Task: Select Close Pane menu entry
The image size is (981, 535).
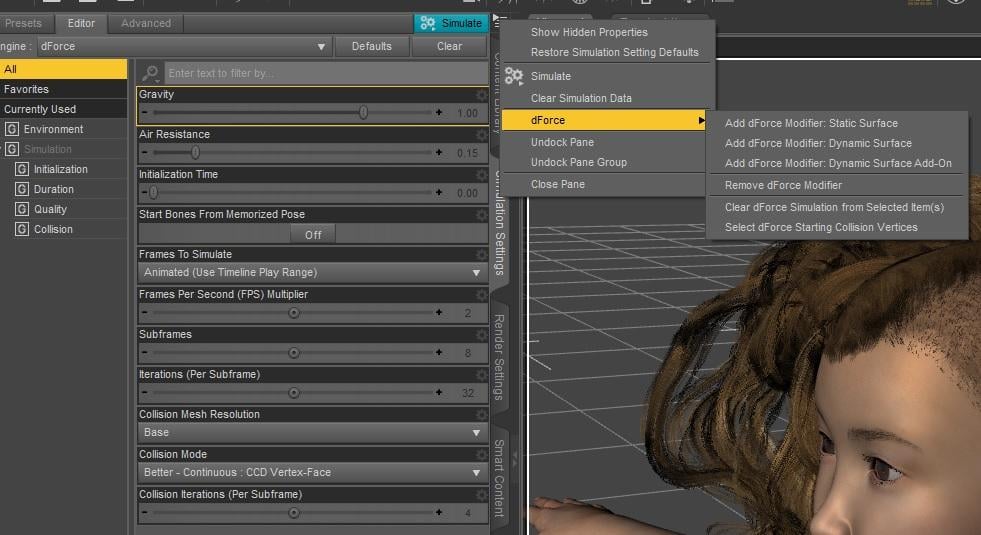Action: pyautogui.click(x=557, y=184)
